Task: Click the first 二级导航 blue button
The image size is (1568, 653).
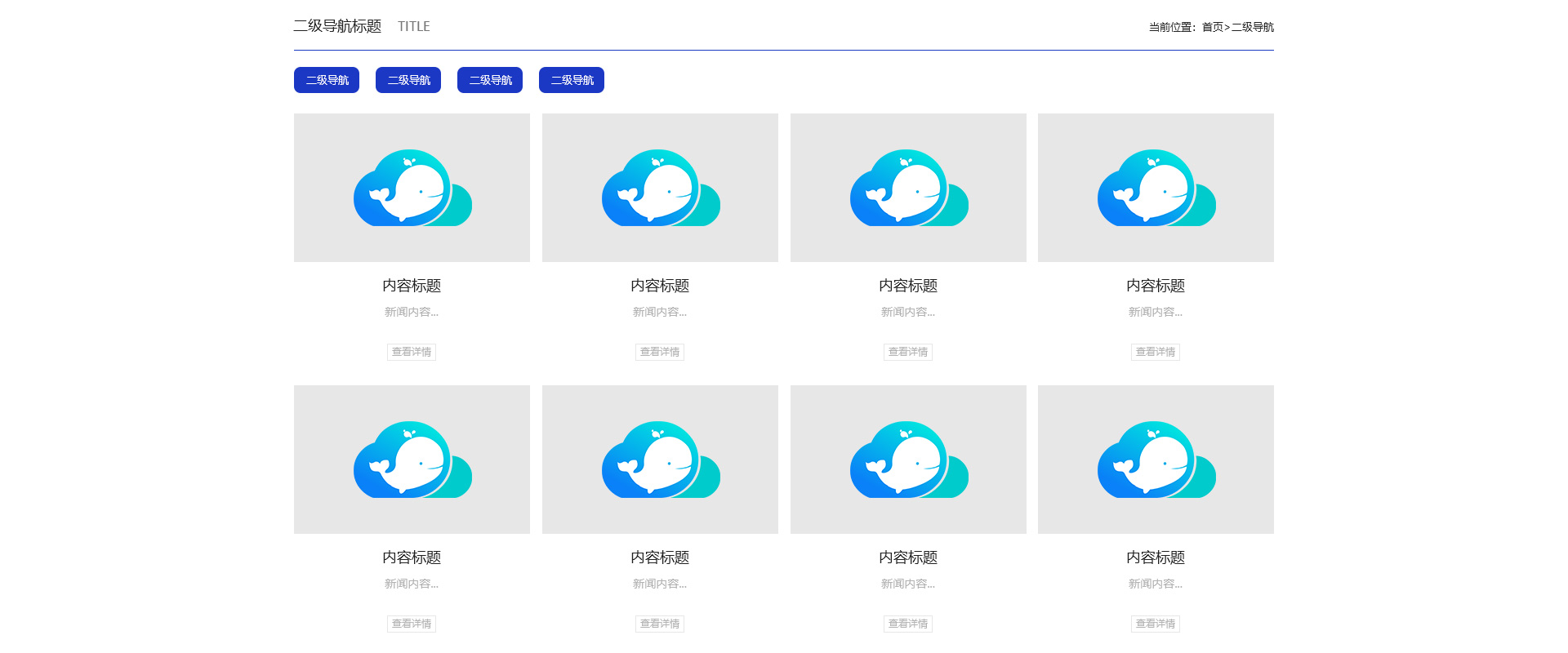Action: point(327,80)
